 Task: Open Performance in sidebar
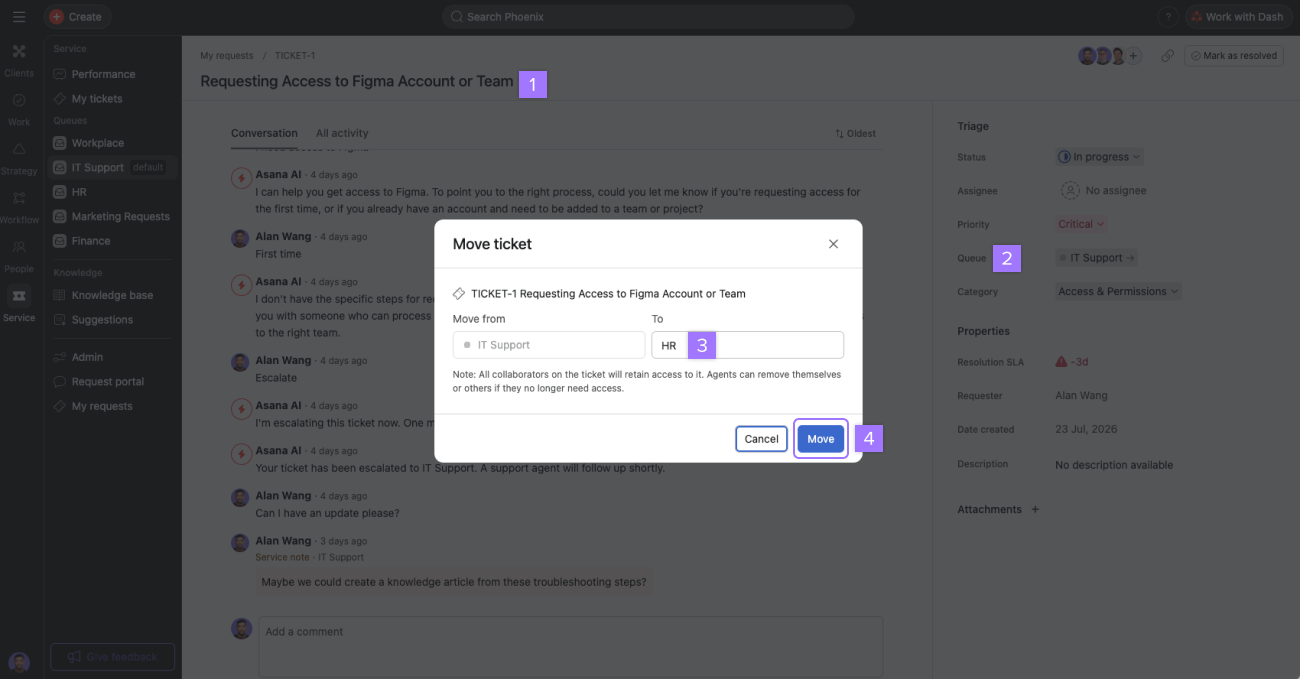(103, 74)
